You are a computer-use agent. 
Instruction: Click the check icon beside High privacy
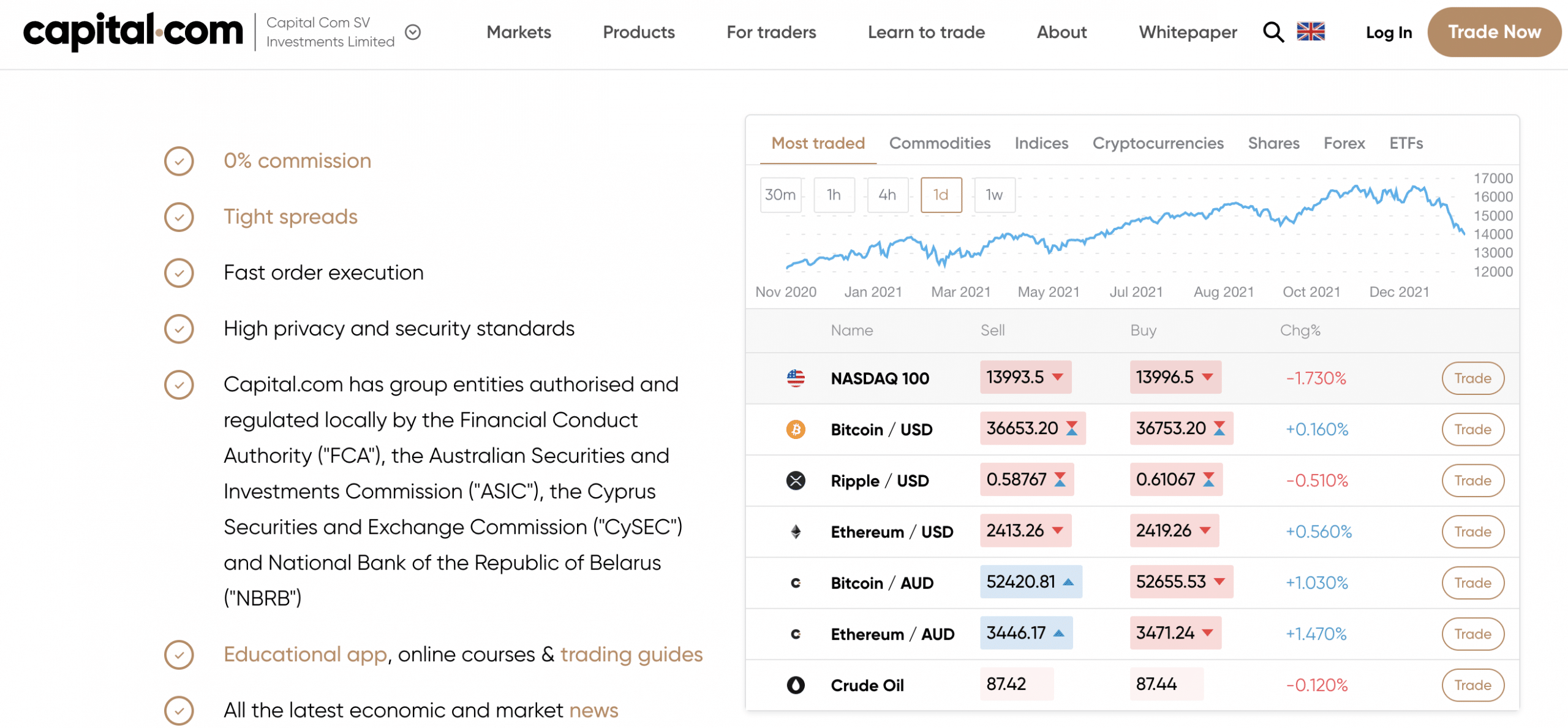click(x=179, y=329)
